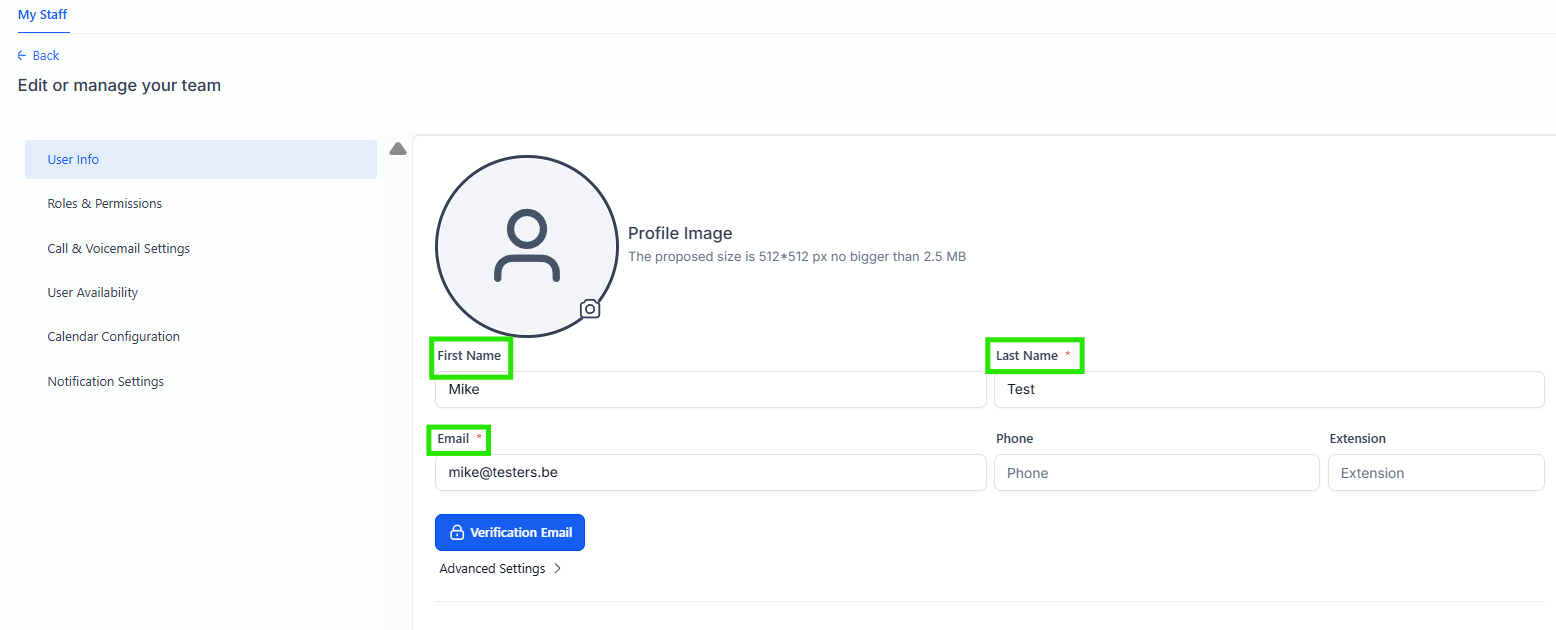Image resolution: width=1556 pixels, height=630 pixels.
Task: Click the Extension field label
Action: tap(1358, 439)
